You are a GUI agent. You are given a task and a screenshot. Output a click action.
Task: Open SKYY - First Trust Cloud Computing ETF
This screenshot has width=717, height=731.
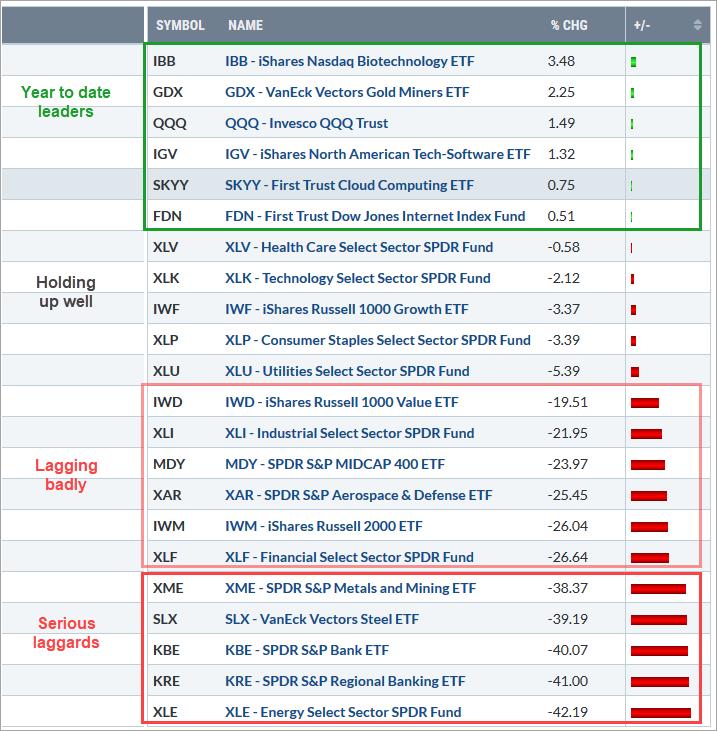(x=350, y=185)
